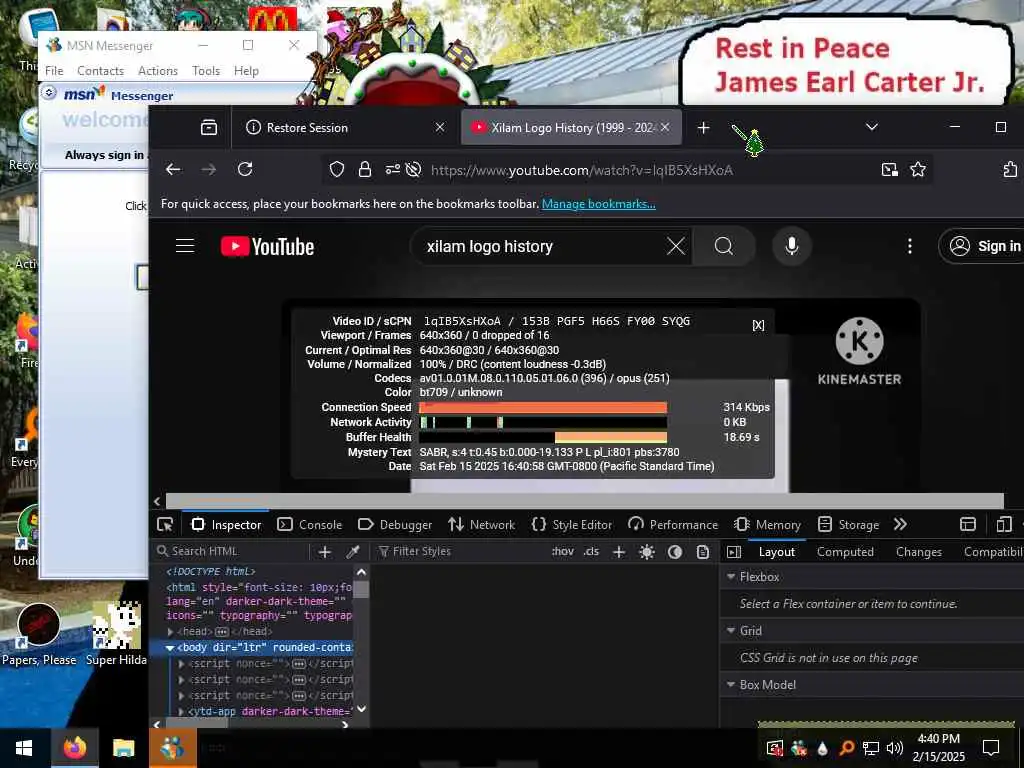Click the Manage bookmarks link

(x=598, y=204)
